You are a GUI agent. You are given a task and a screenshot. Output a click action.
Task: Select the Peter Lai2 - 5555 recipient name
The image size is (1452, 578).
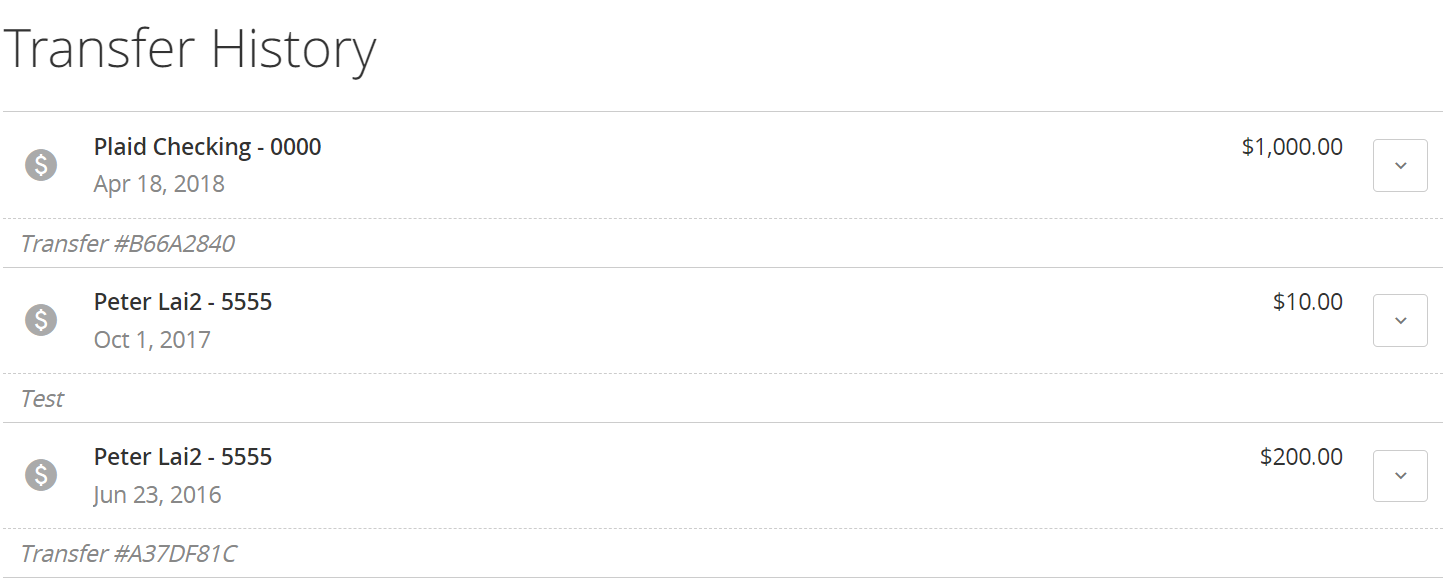tap(183, 301)
